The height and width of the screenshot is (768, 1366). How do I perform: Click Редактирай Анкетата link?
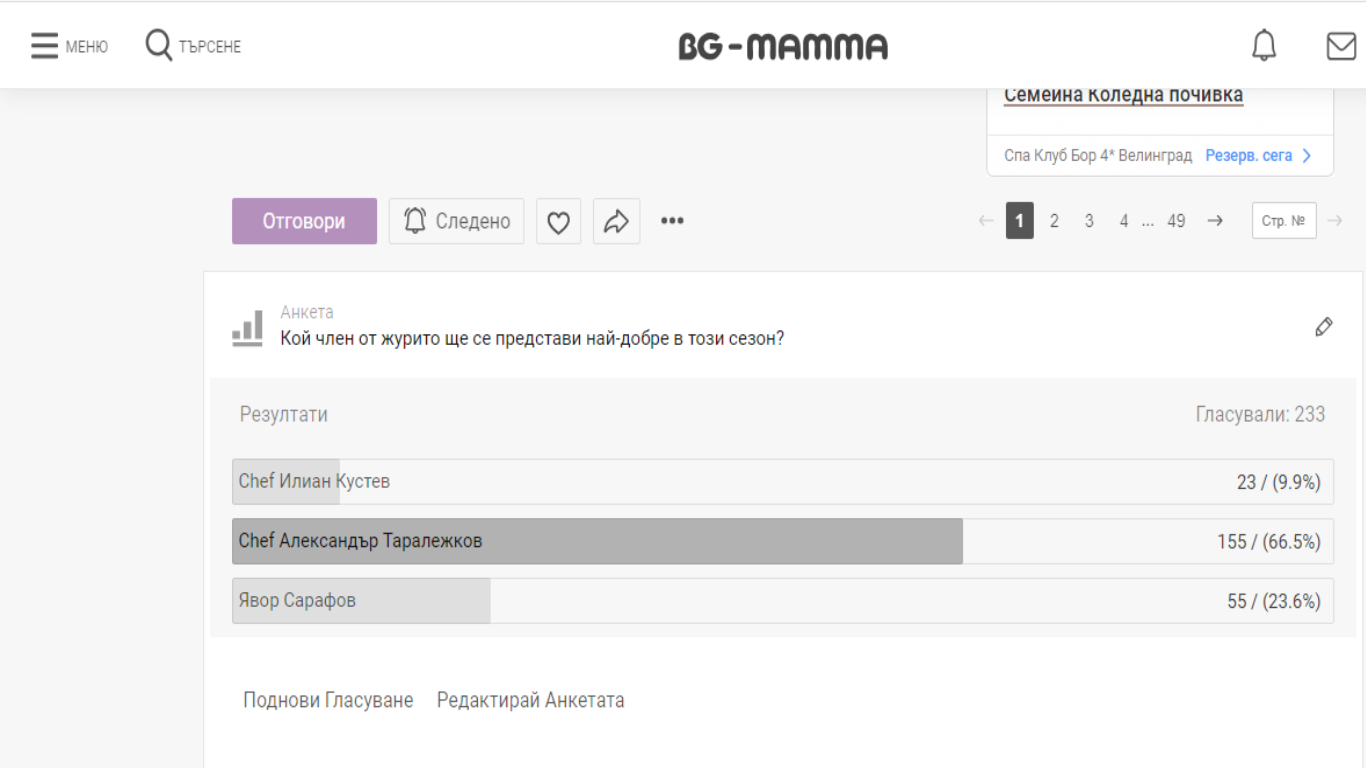click(x=531, y=700)
